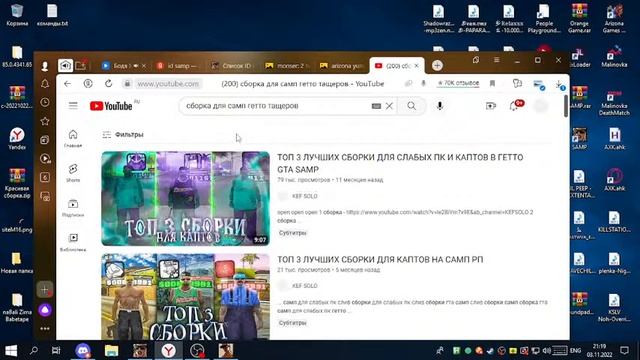
Task: Open Shorts in the sidebar
Action: coord(73,173)
